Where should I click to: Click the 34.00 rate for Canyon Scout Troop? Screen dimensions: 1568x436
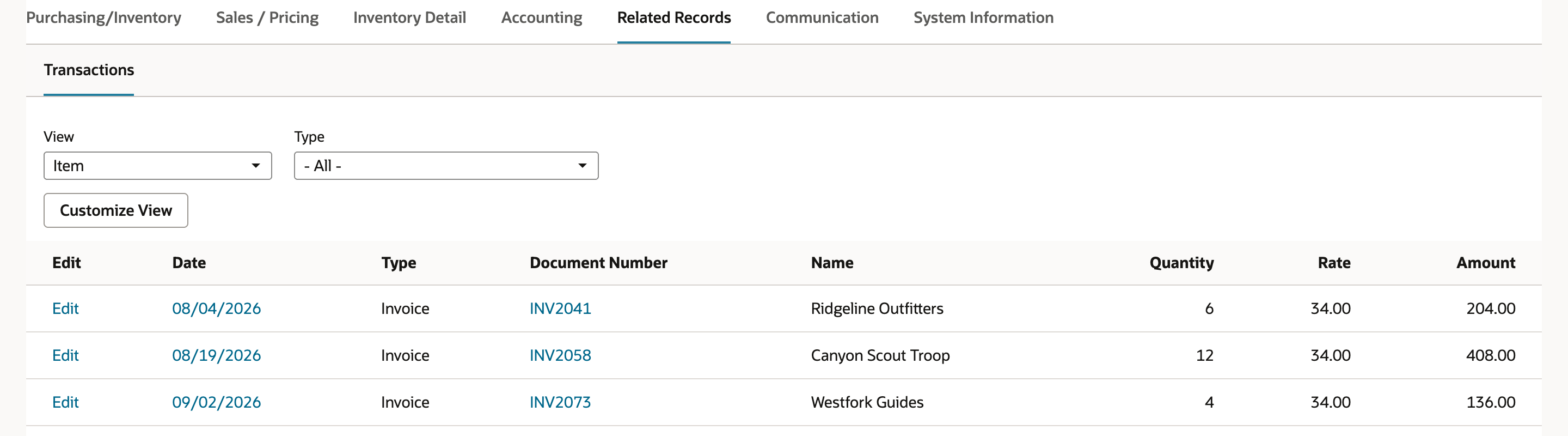pos(1331,356)
